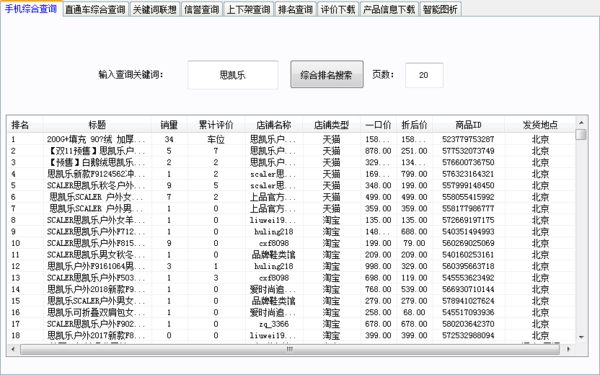
Task: Select row title SCALER思凯乐户外F712
Action: click(96, 232)
